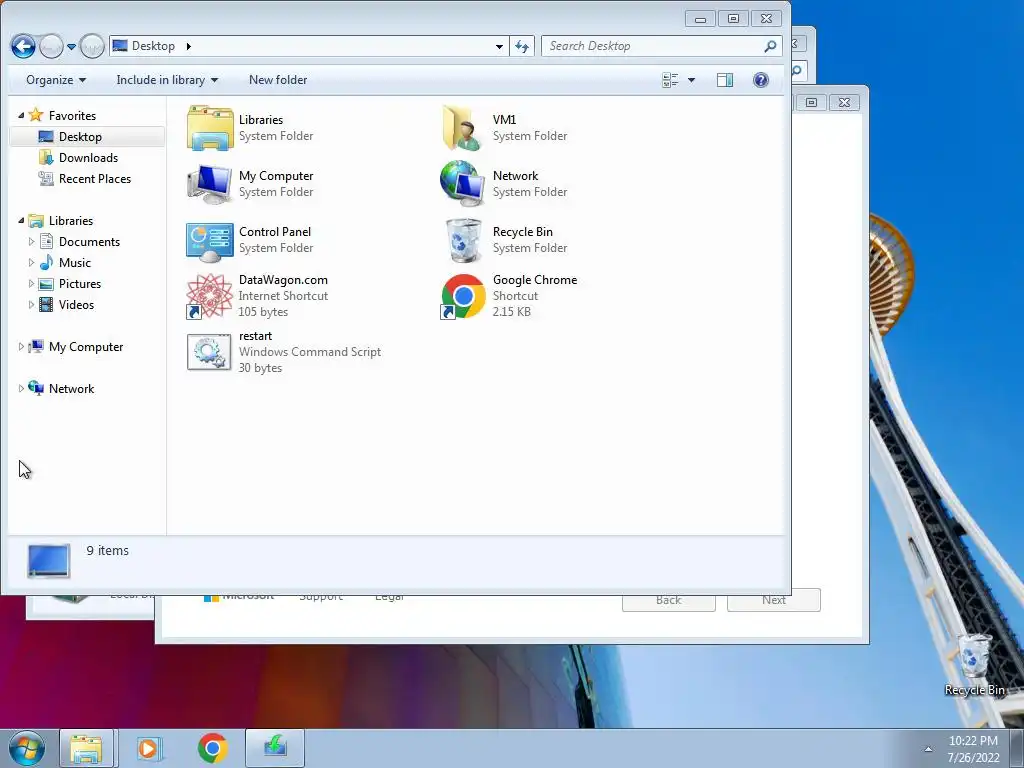Select the Libraries folder icon in file list
This screenshot has width=1024, height=768.
(210, 128)
